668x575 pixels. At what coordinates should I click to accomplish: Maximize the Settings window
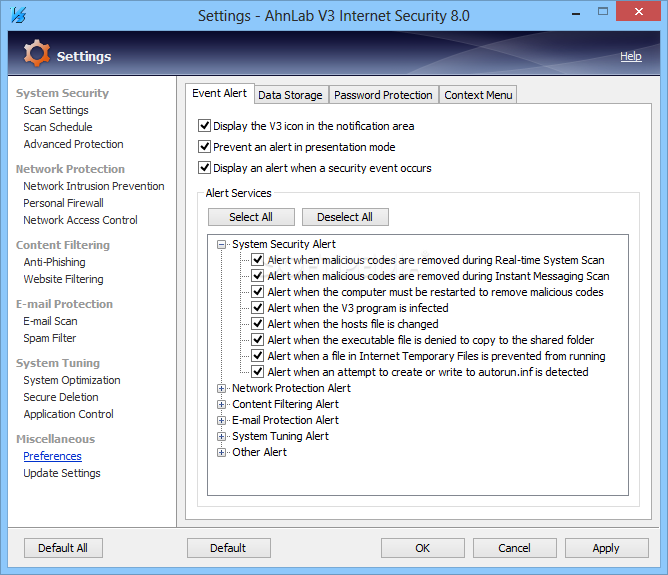point(603,12)
